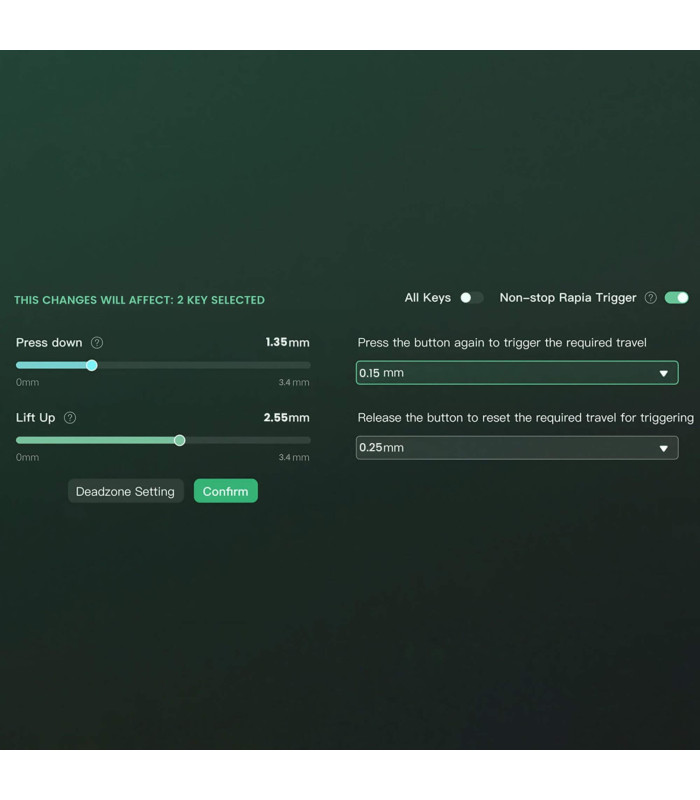Click the help icon beside Lift Up
Viewport: 700px width, 800px height.
(70, 418)
